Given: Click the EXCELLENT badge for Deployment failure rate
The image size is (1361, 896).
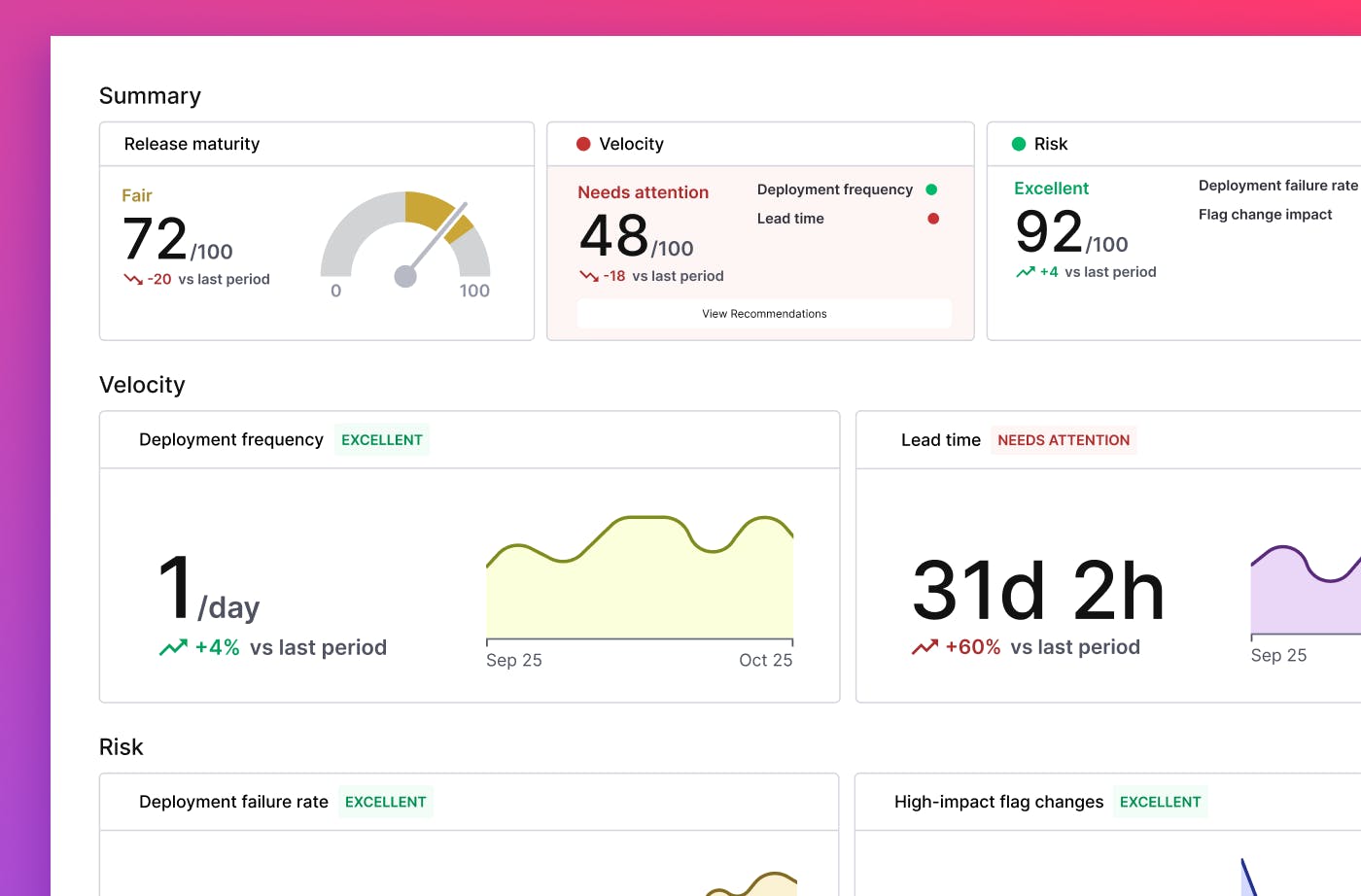Looking at the screenshot, I should click(x=386, y=802).
